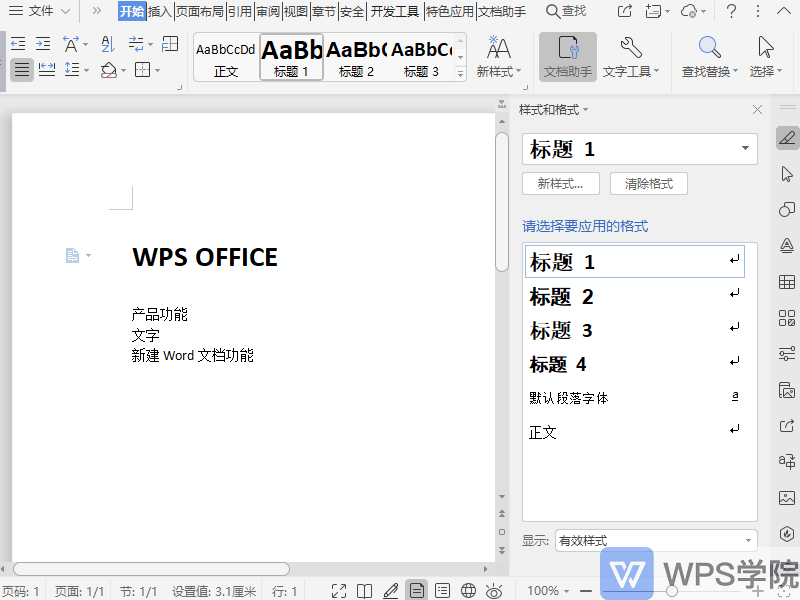Open 文字工具 wrench tool
This screenshot has width=800, height=600.
[x=631, y=57]
